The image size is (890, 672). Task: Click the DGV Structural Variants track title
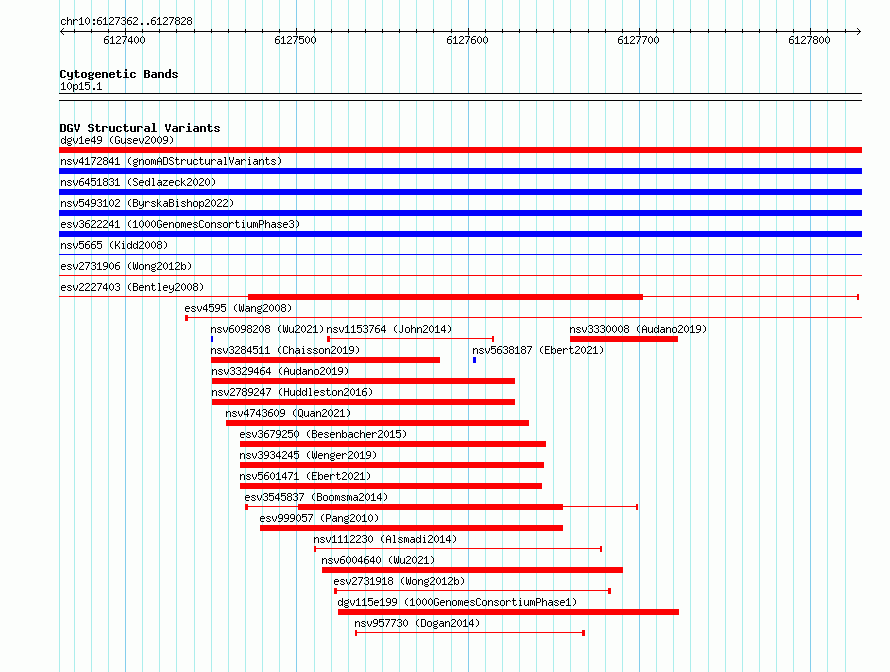click(x=140, y=128)
